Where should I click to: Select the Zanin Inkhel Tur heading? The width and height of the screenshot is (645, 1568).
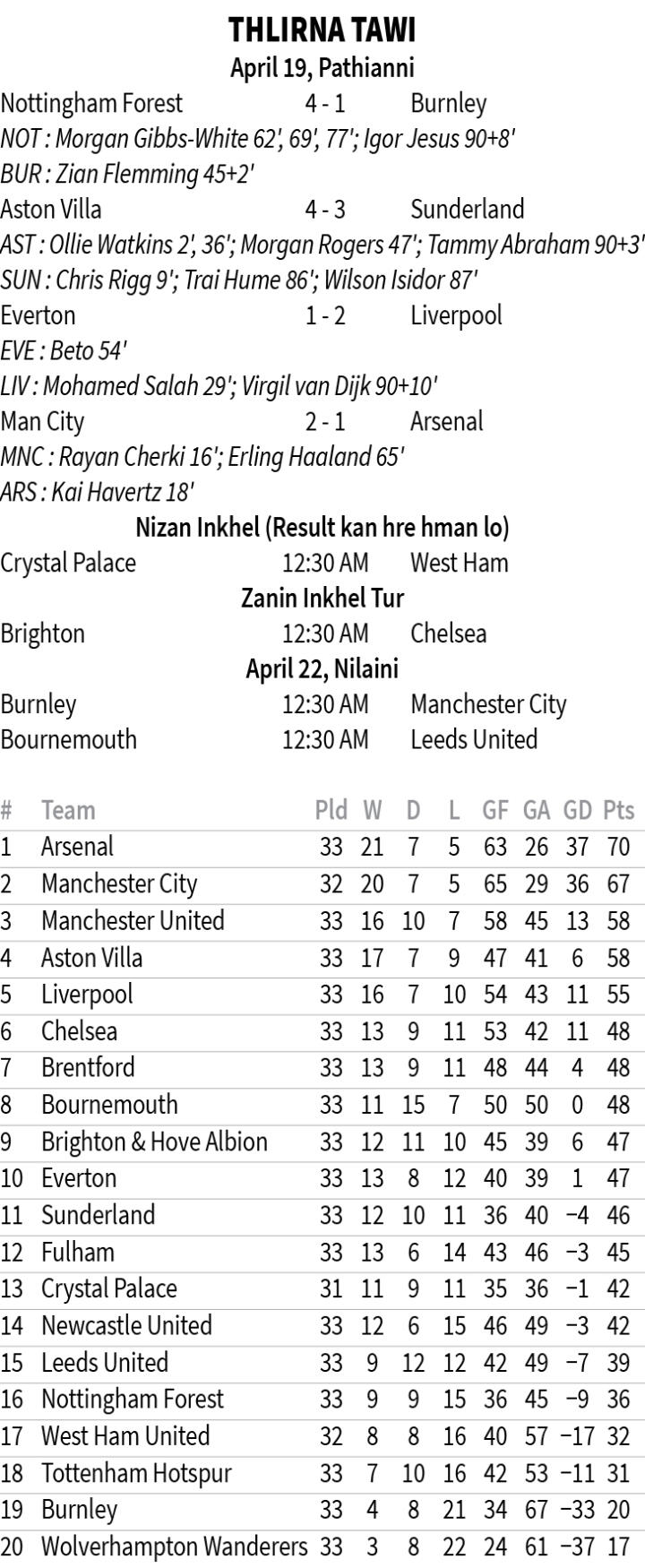[322, 598]
